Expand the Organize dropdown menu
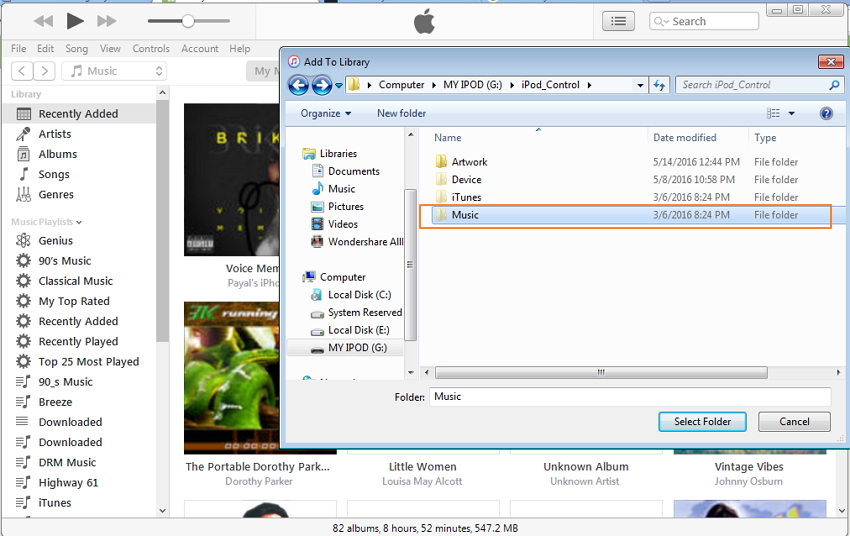Image resolution: width=850 pixels, height=536 pixels. (x=326, y=114)
